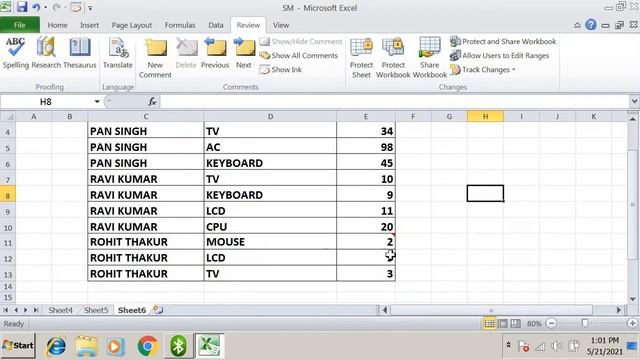
Task: Click ROHIT THAKUR in row 13
Action: 146,273
